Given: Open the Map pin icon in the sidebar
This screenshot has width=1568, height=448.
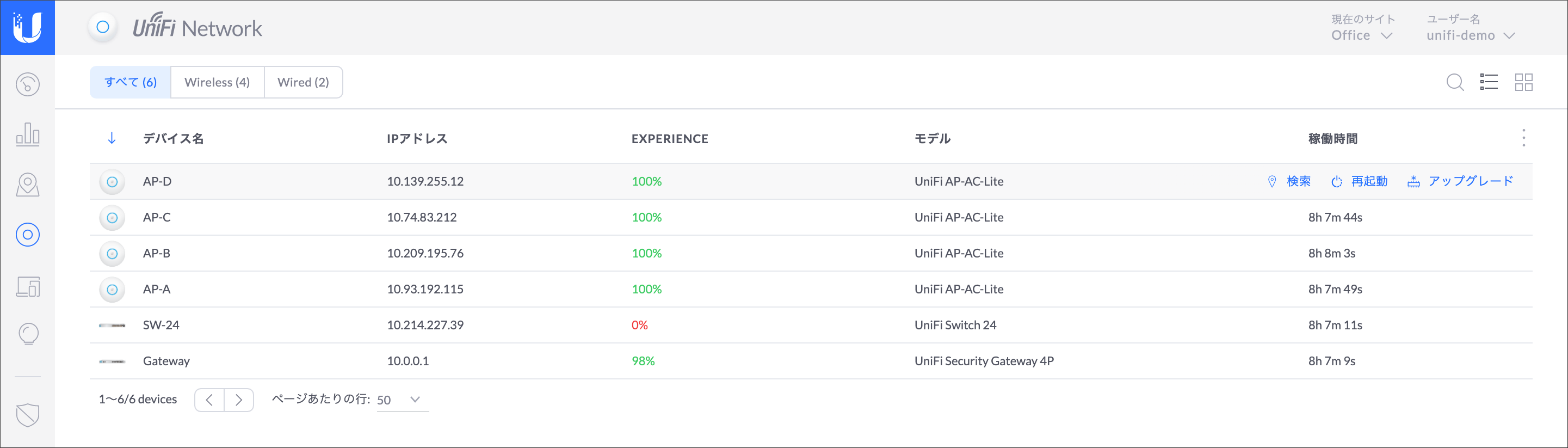Looking at the screenshot, I should coord(27,185).
